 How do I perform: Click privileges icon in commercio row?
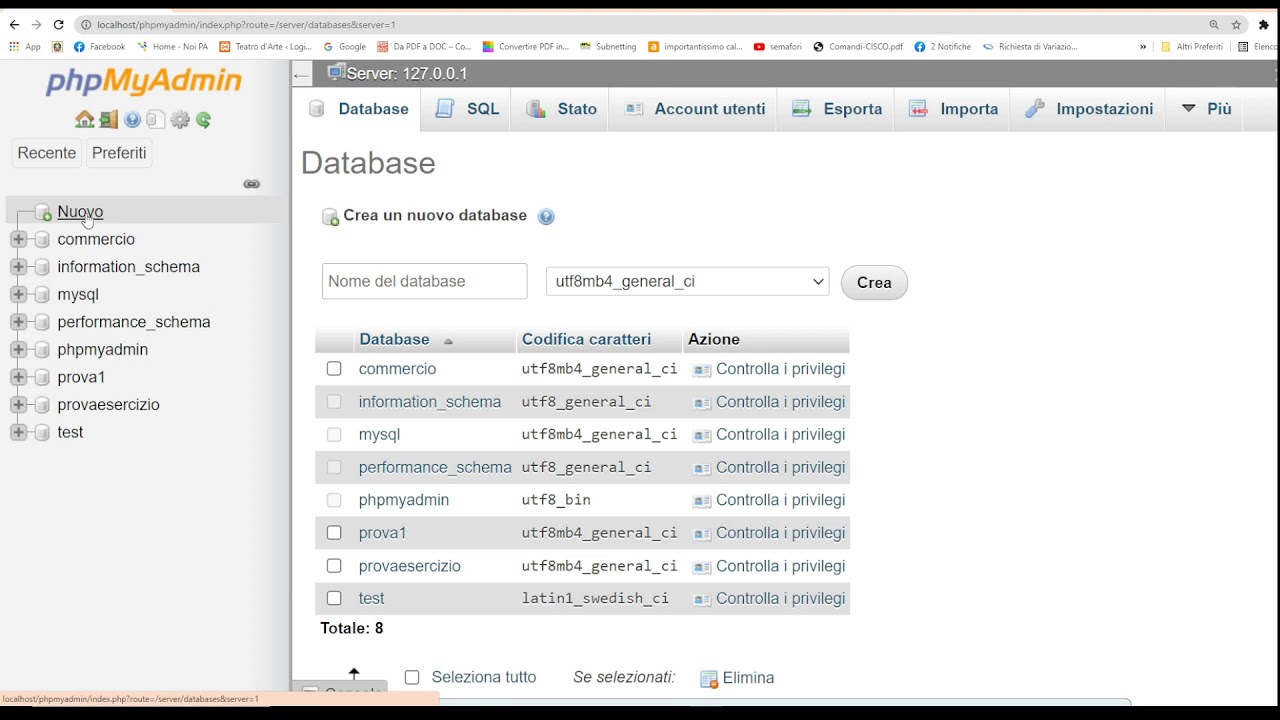pyautogui.click(x=702, y=370)
